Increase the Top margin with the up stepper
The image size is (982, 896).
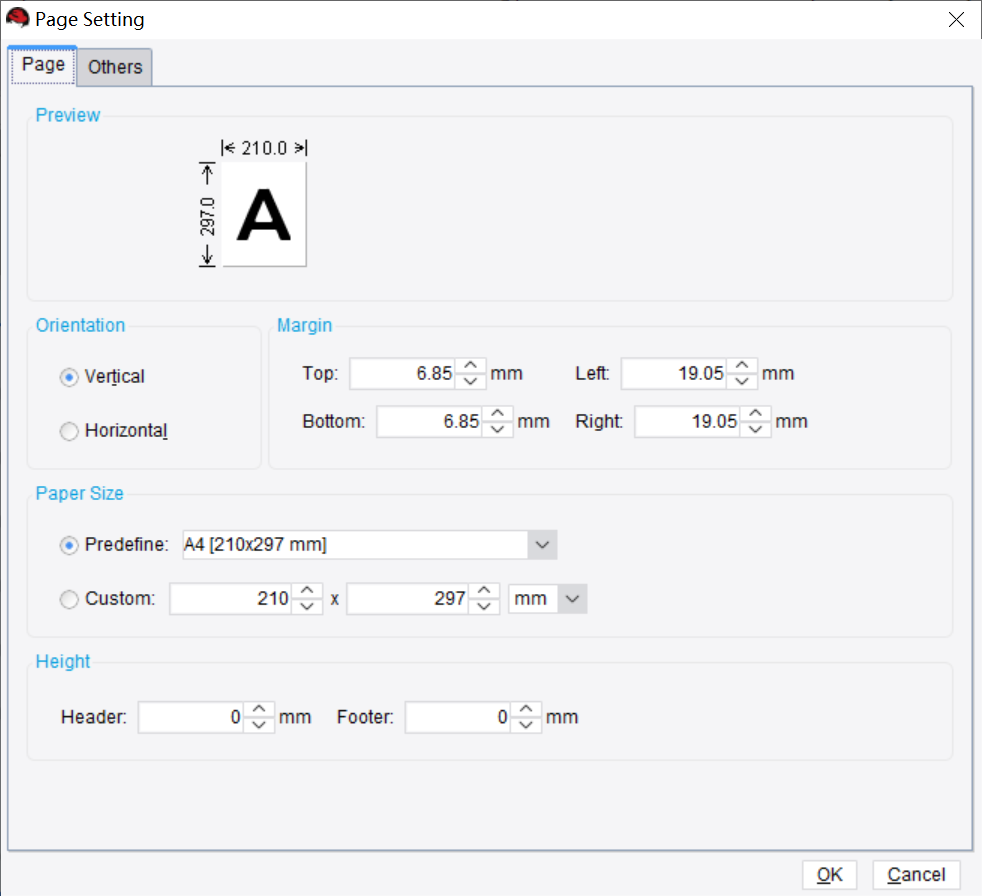point(470,367)
